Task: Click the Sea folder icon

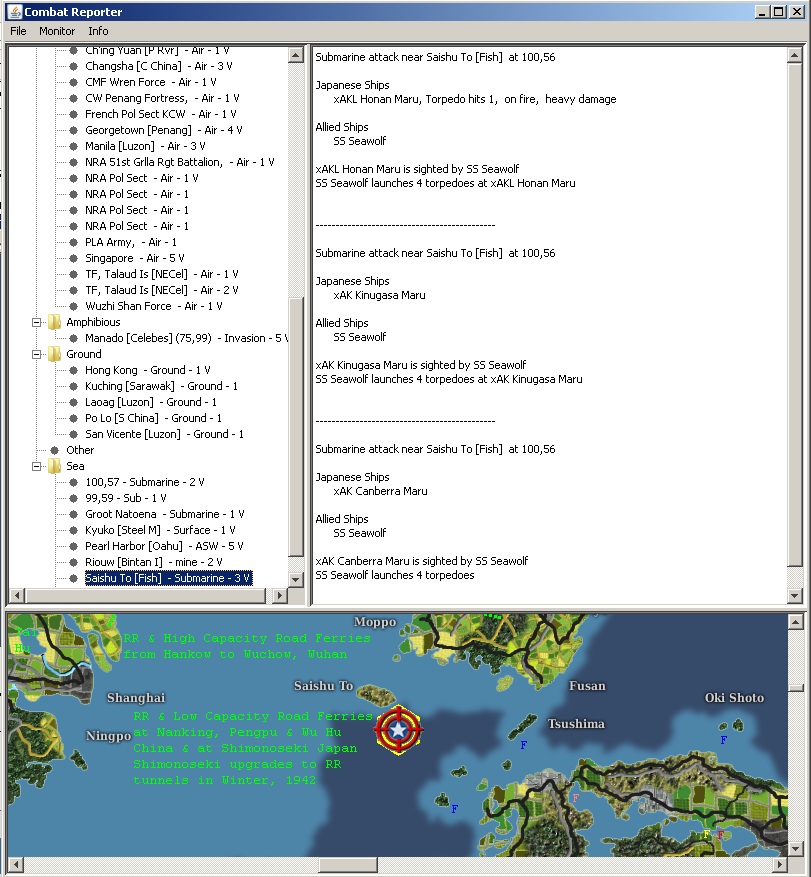Action: pyautogui.click(x=54, y=466)
